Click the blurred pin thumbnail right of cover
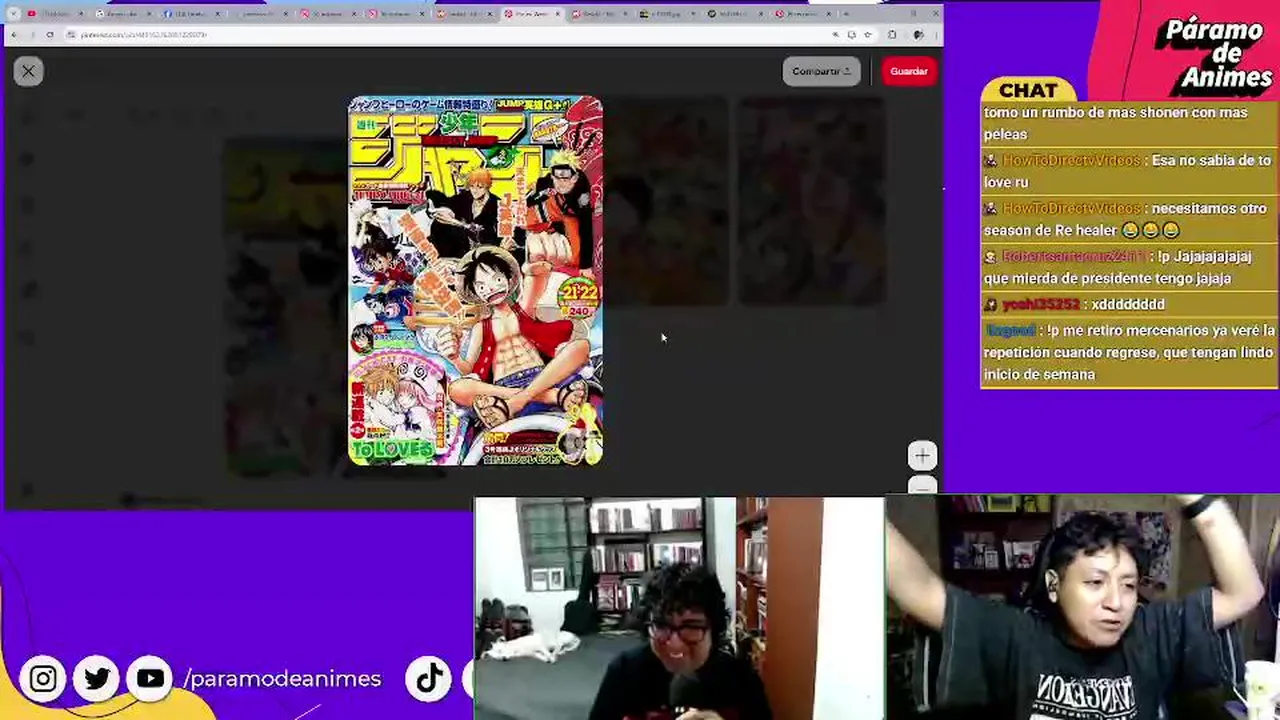The width and height of the screenshot is (1280, 720). 668,200
